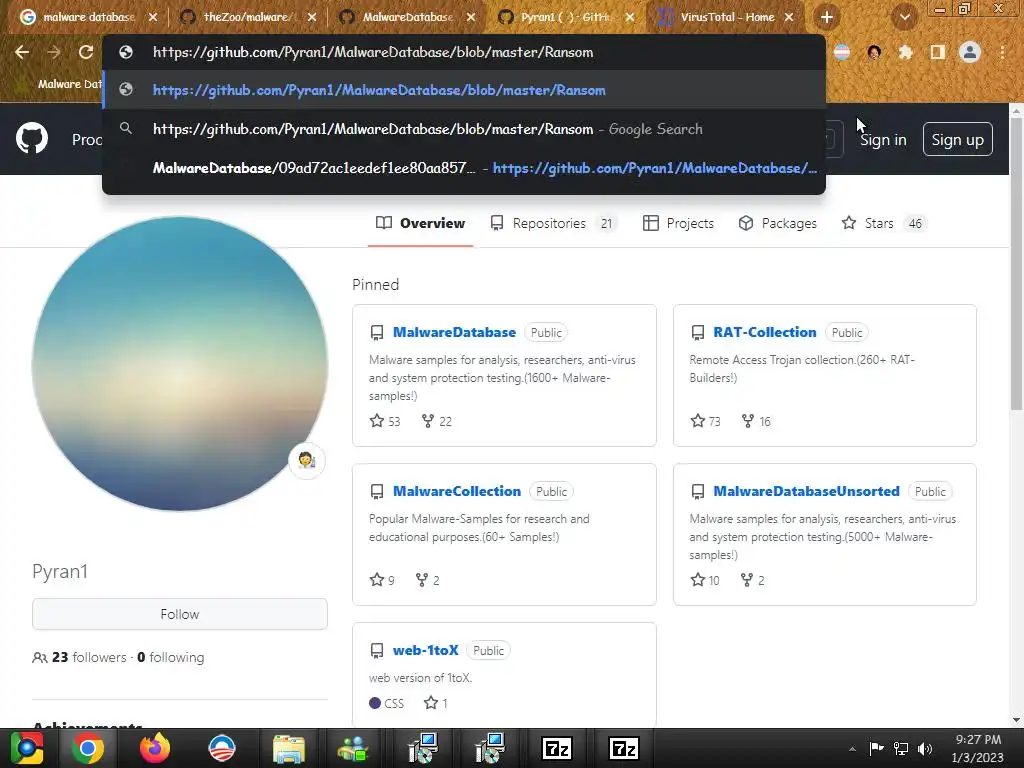View the 2 forks of MalwareCollection
This screenshot has width=1024, height=768.
[x=428, y=580]
